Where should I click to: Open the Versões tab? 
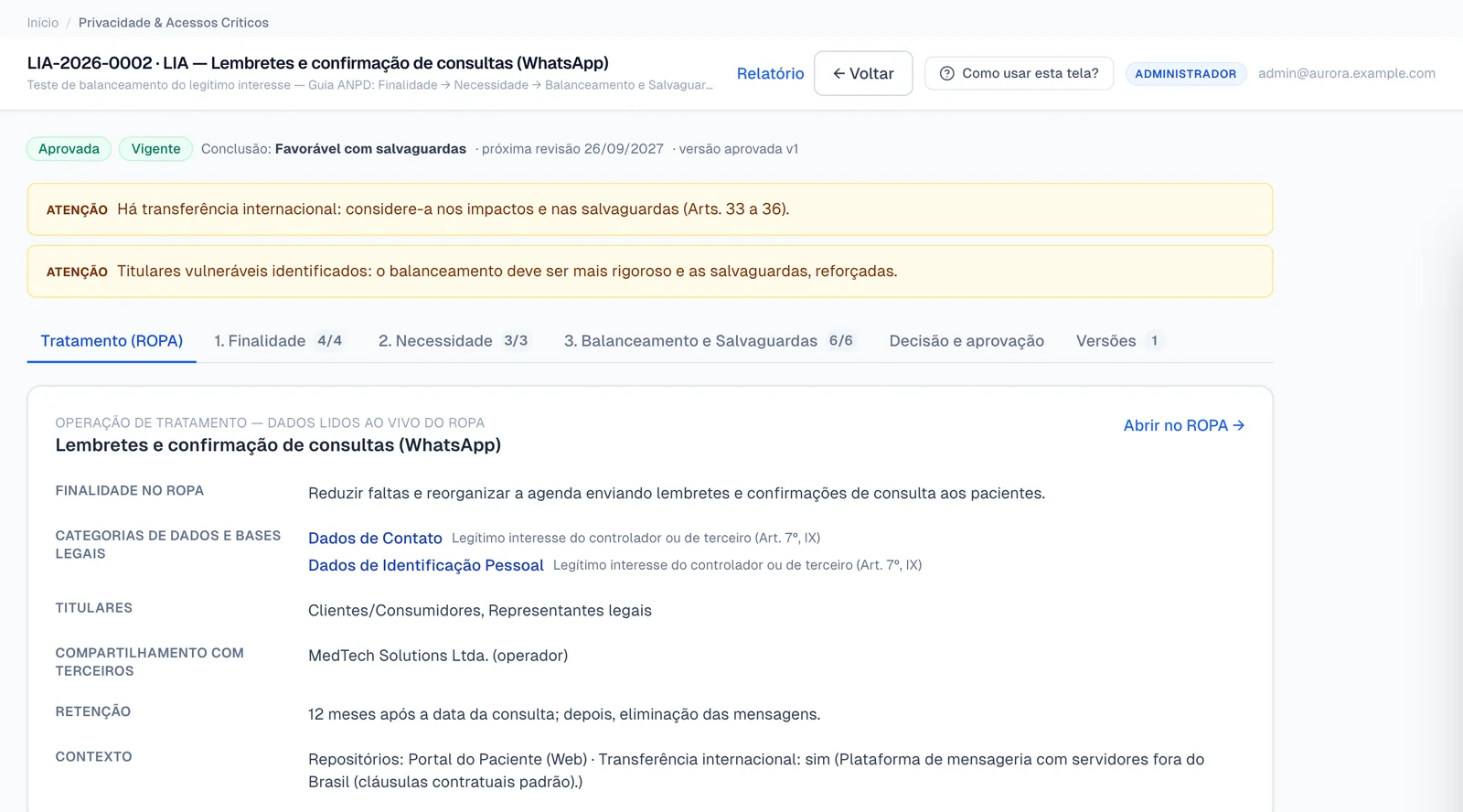(1119, 341)
